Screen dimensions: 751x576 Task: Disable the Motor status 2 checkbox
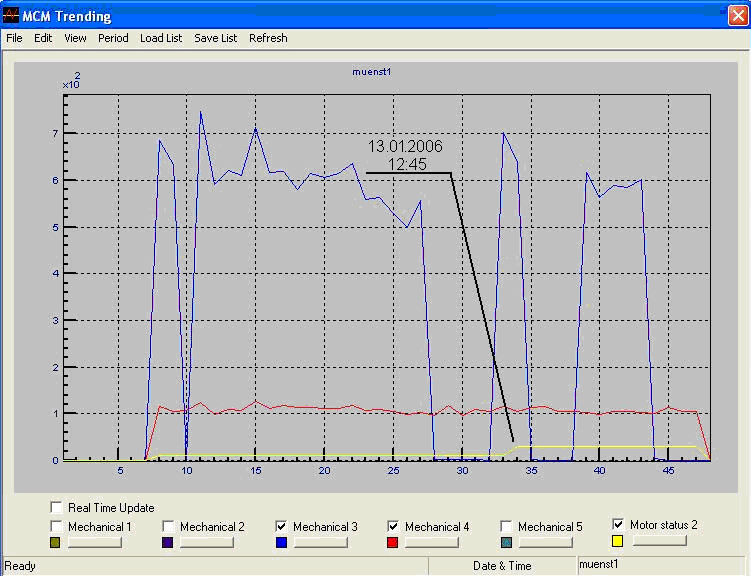tap(618, 524)
